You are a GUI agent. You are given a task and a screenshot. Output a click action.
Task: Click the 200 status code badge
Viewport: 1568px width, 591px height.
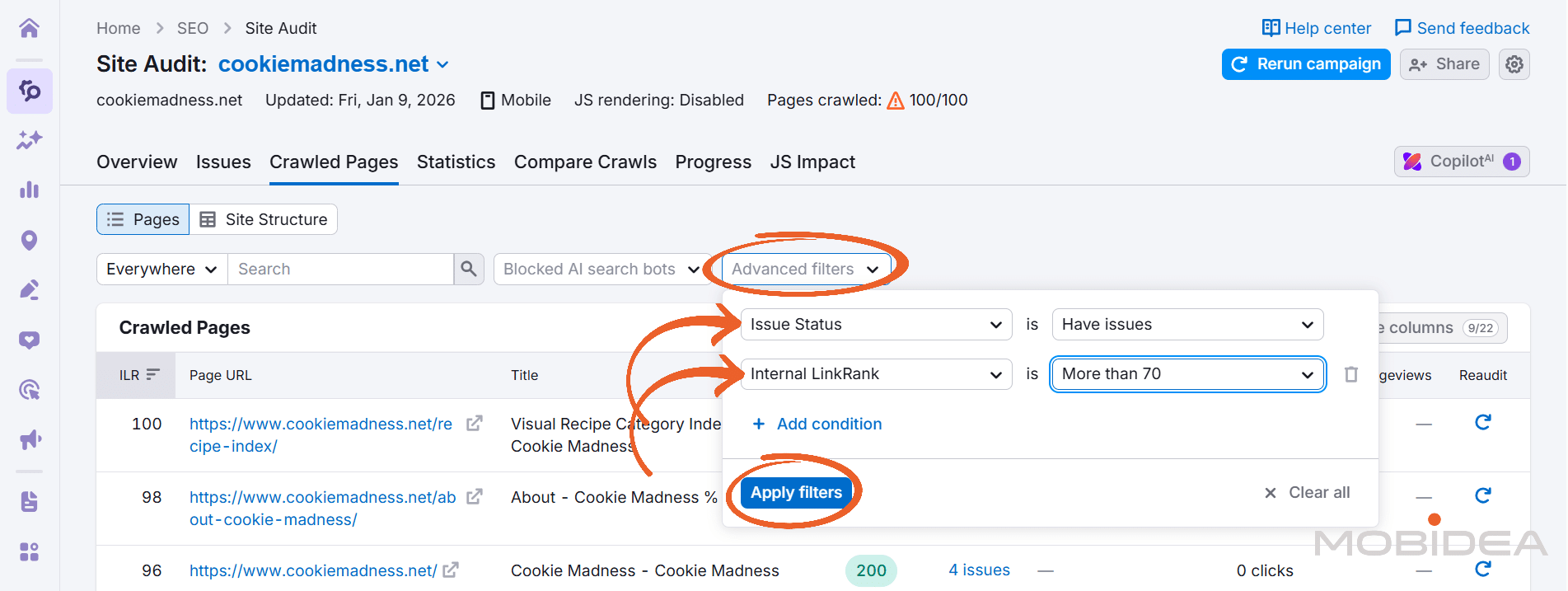tap(871, 570)
